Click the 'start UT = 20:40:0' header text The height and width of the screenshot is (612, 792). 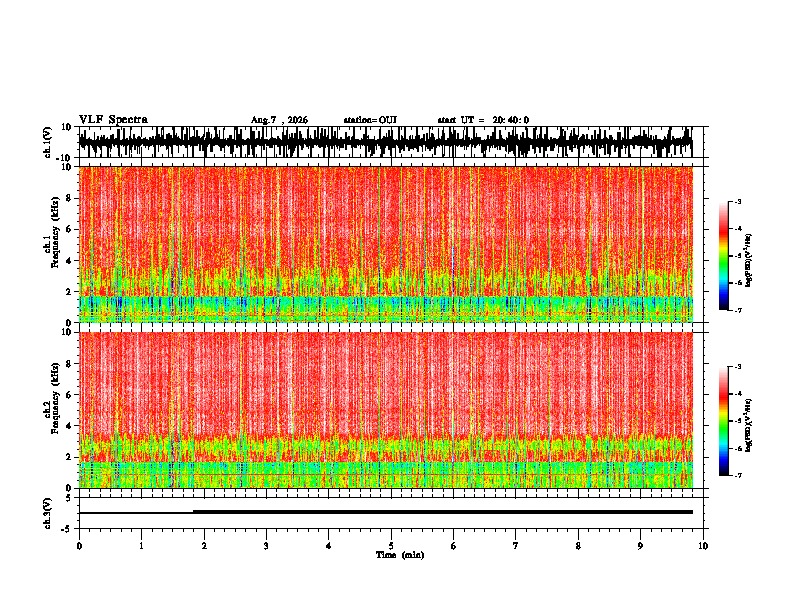pos(483,120)
